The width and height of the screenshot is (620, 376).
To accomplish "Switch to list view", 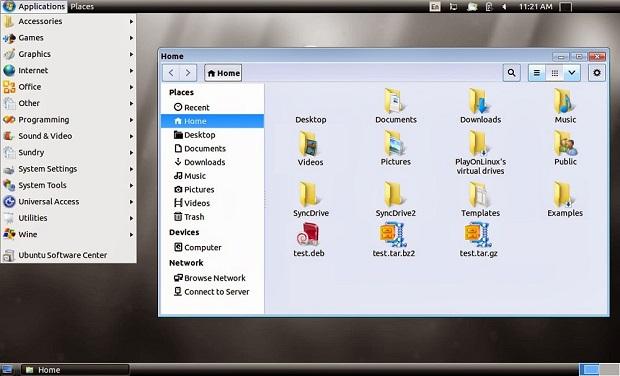I will [537, 73].
